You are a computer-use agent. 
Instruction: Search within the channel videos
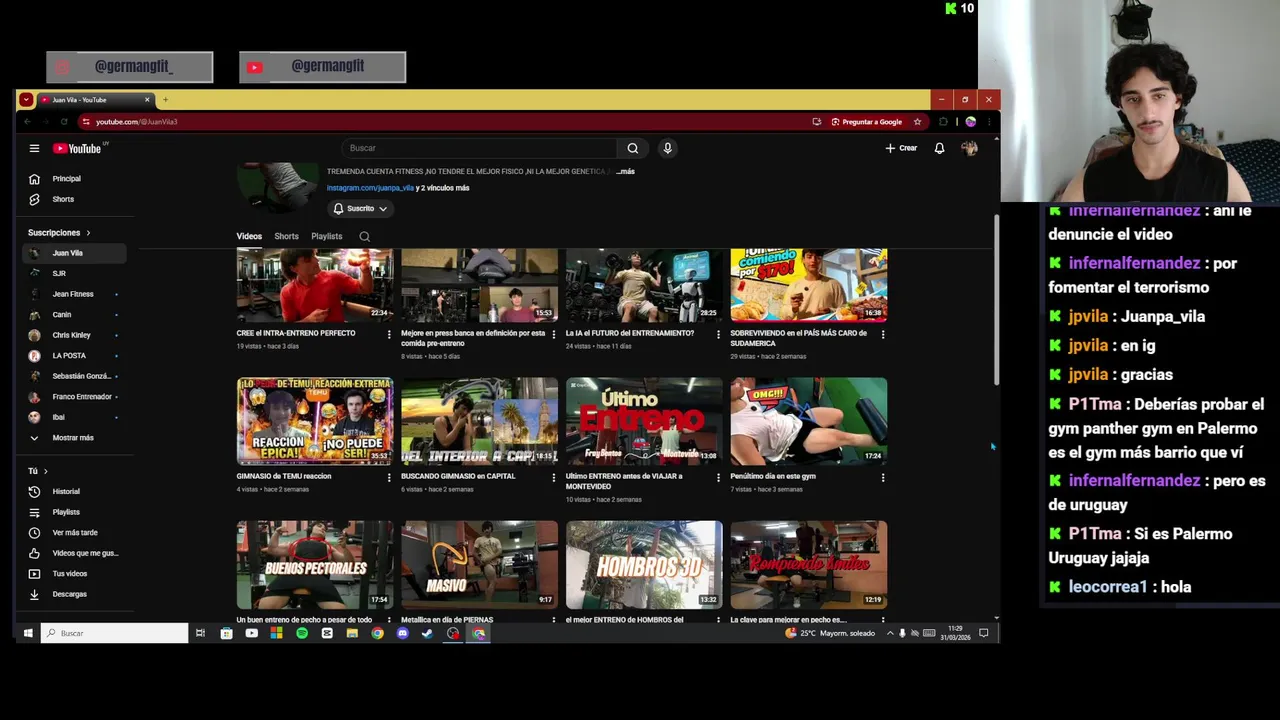click(364, 237)
